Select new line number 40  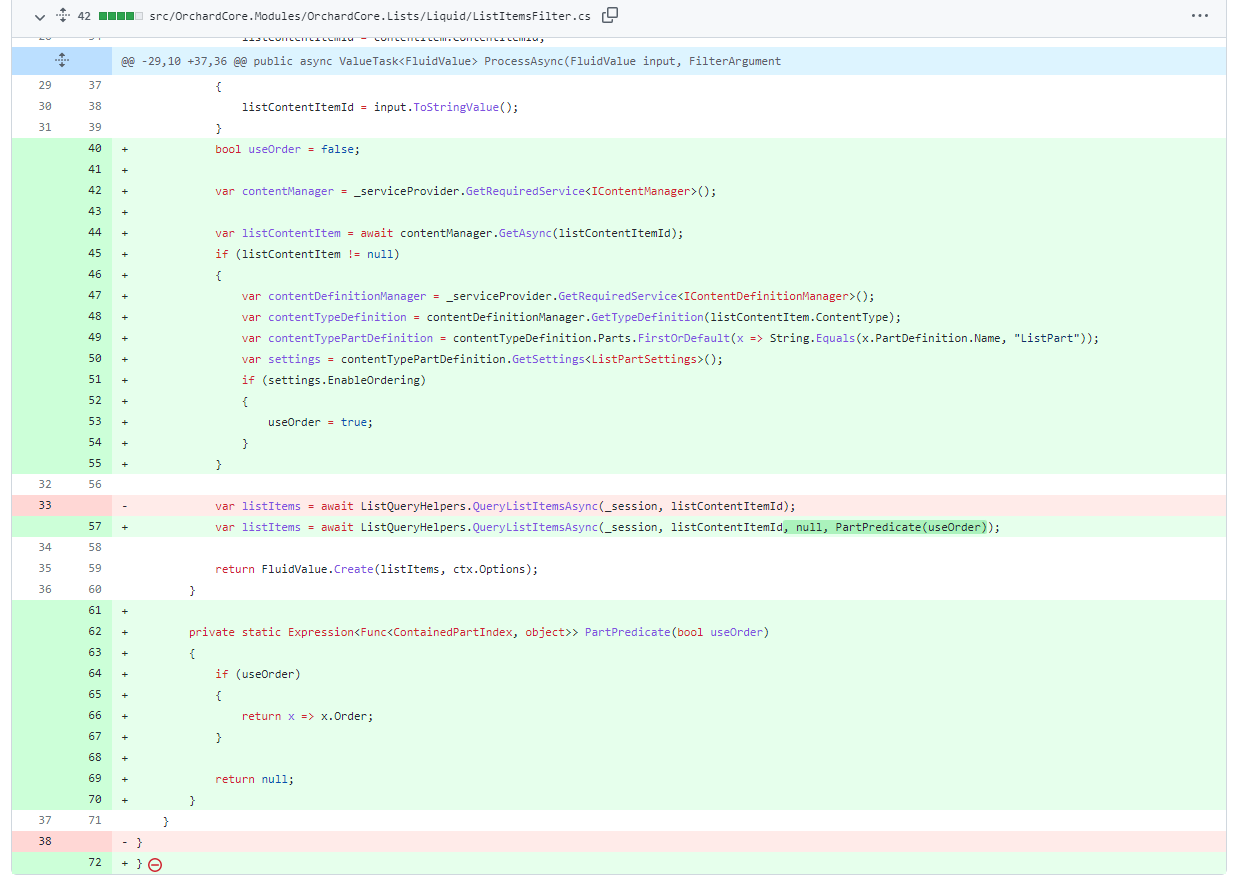pos(95,149)
